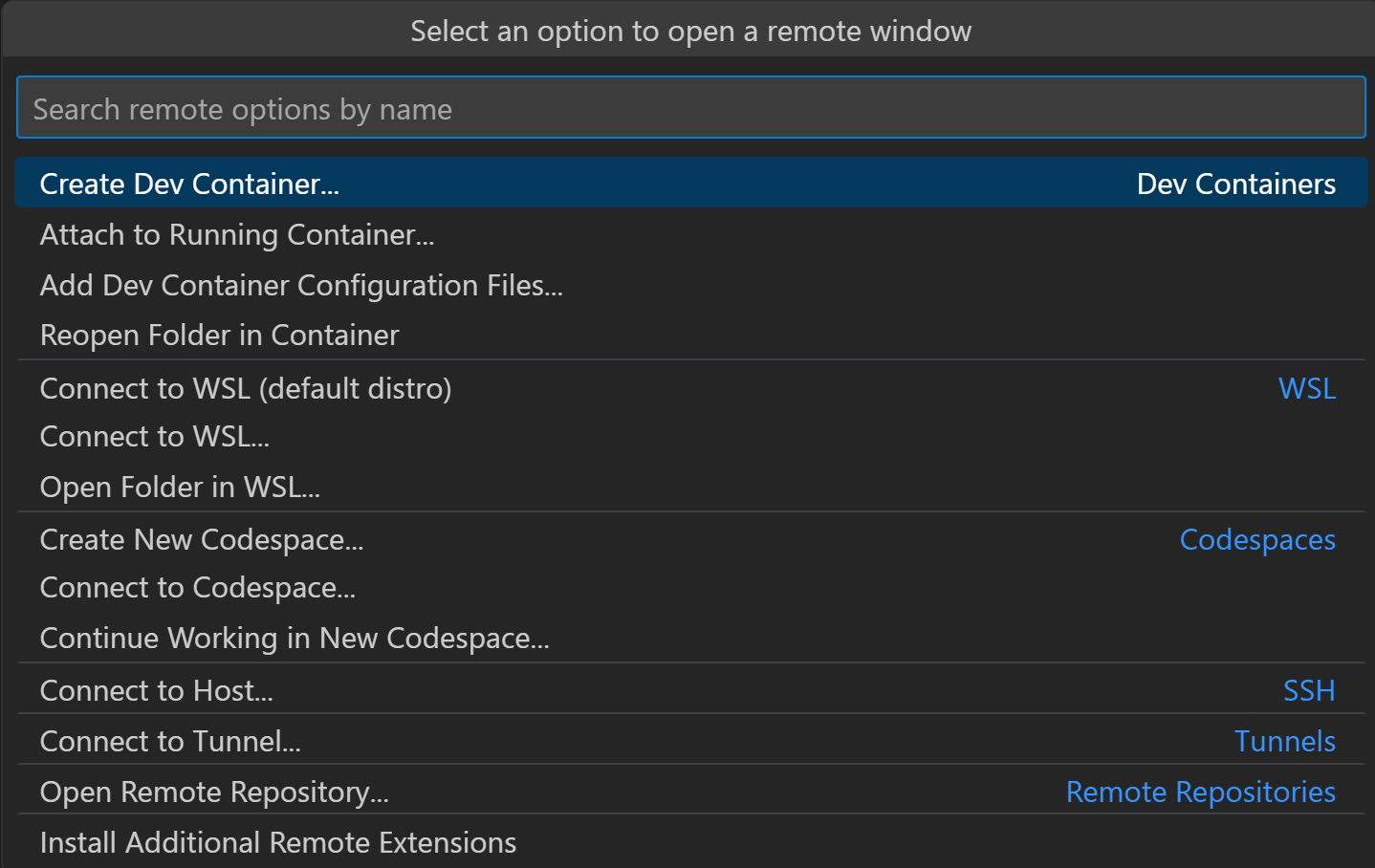Click the Search remote options input field
The height and width of the screenshot is (868, 1375).
point(690,108)
